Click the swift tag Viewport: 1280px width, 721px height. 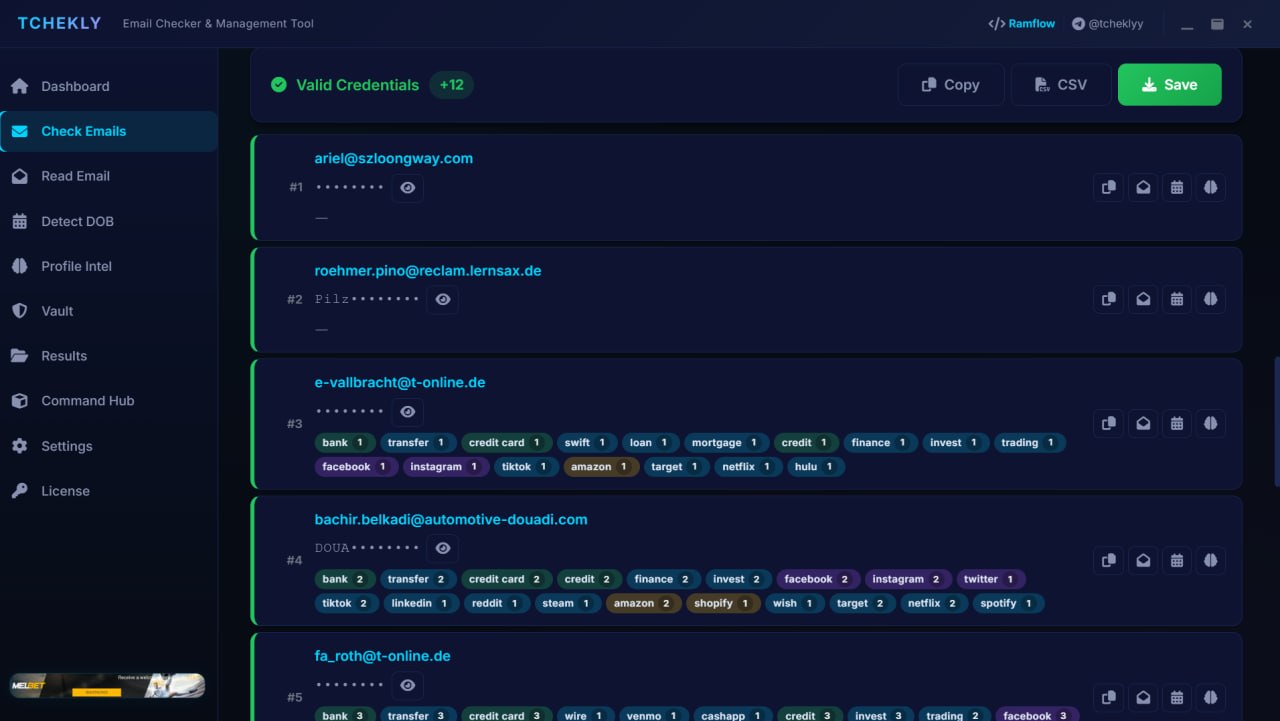pyautogui.click(x=587, y=442)
